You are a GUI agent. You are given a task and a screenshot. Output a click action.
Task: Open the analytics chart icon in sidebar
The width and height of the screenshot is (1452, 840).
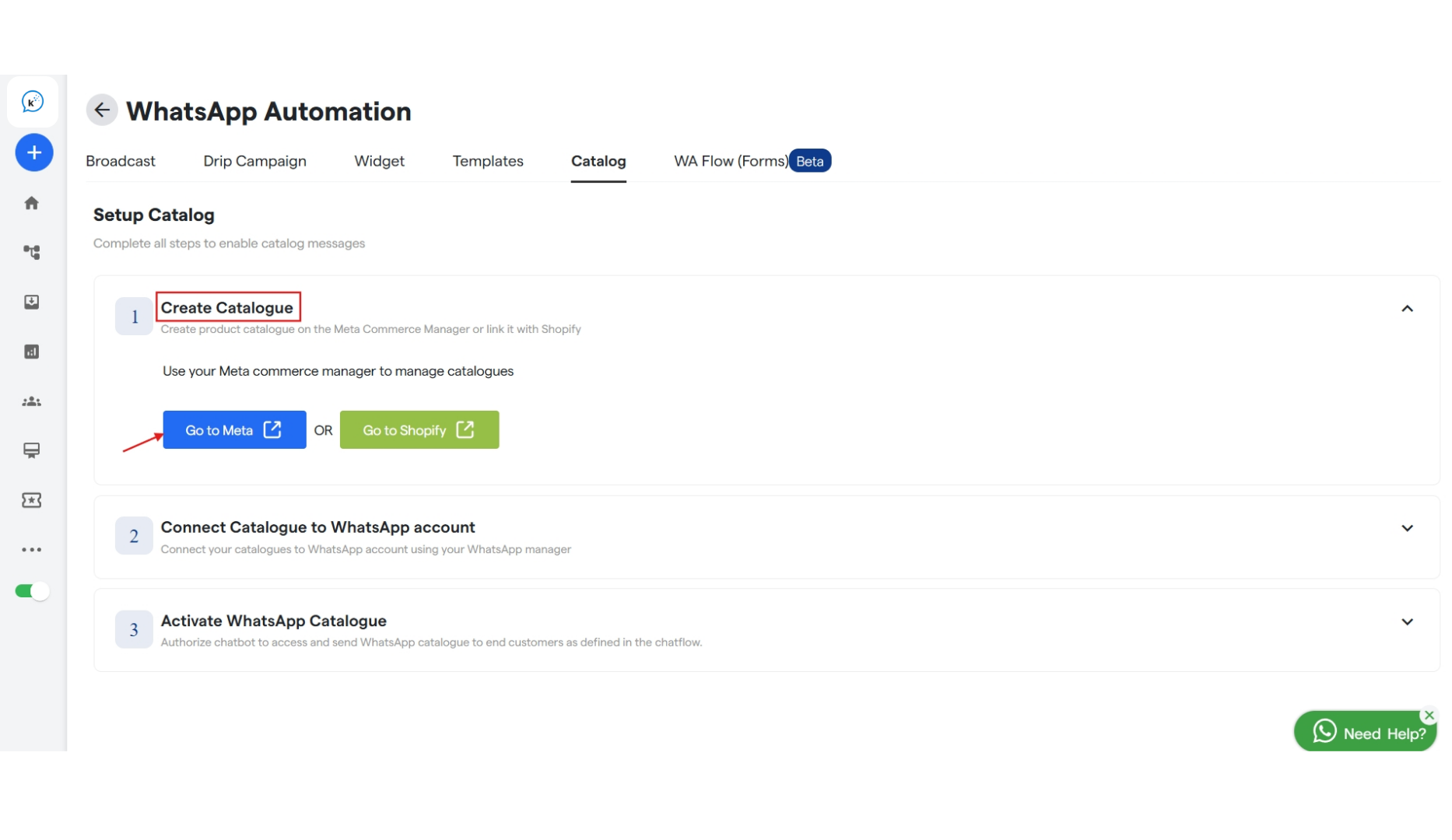click(x=32, y=352)
